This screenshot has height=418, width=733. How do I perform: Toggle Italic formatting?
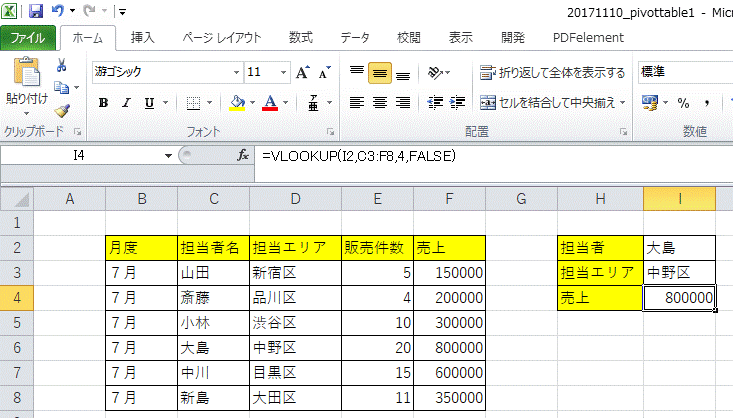point(128,103)
